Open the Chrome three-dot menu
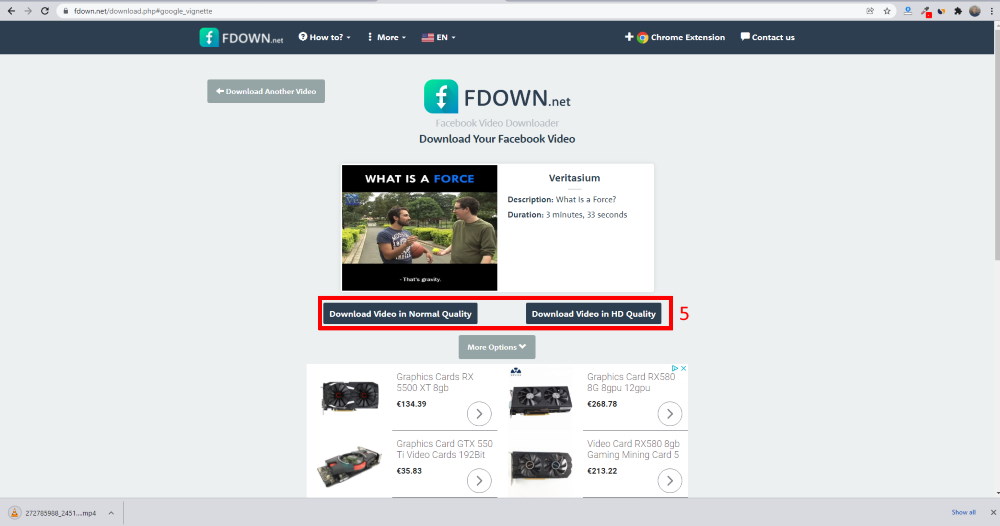 992,11
